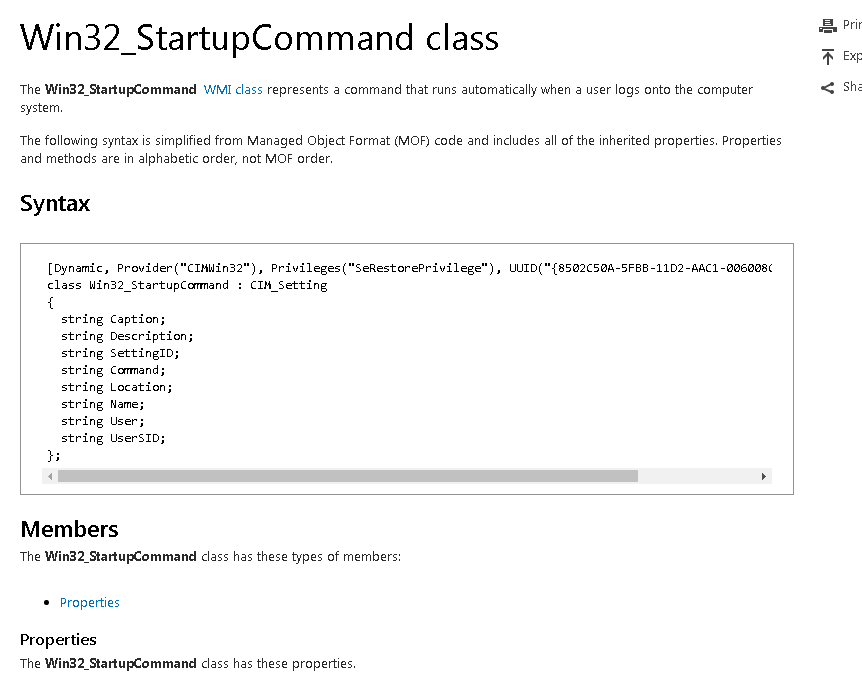Click the Syntax section heading

55,203
